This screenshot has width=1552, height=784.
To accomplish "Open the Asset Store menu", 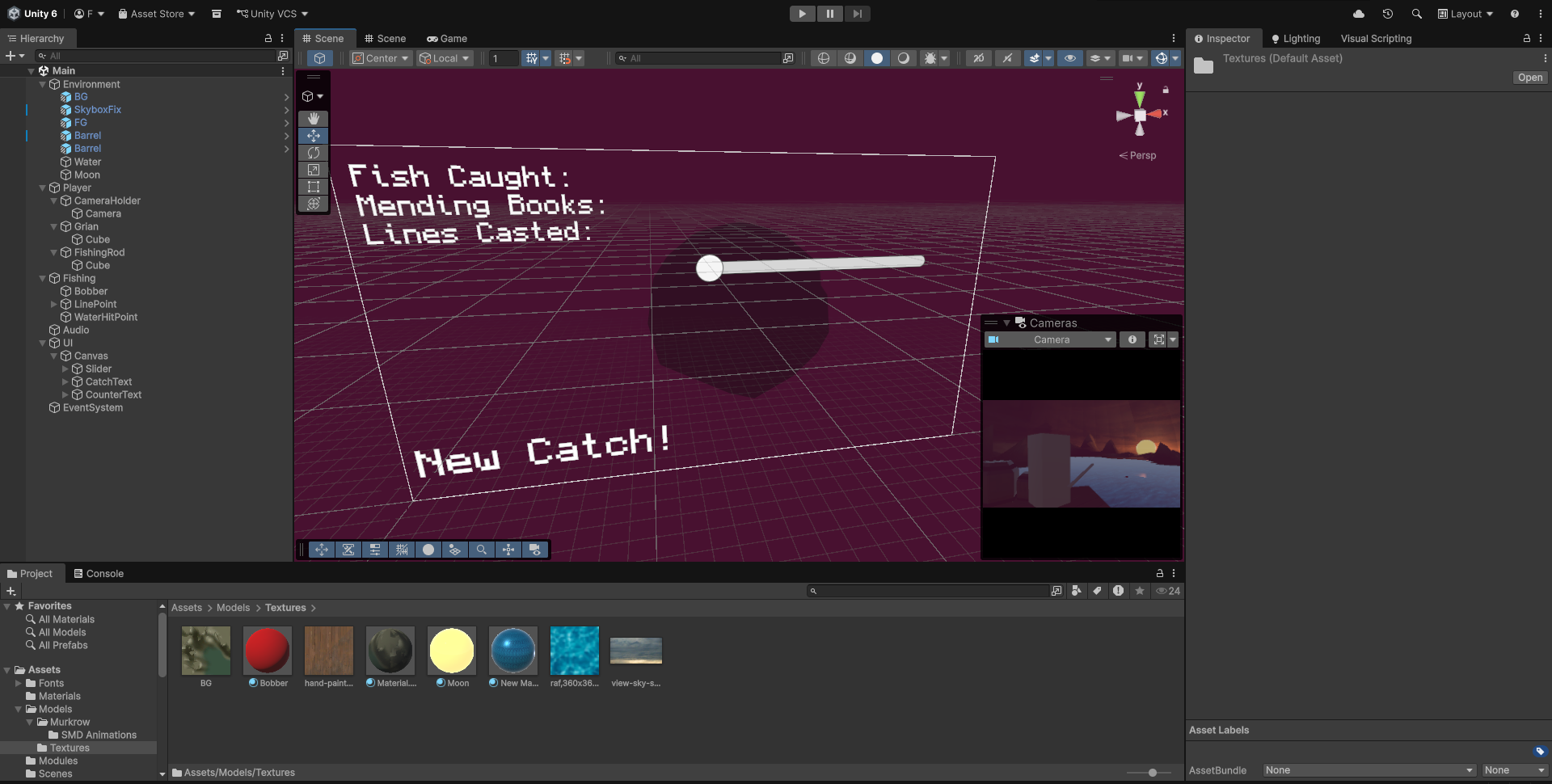I will click(157, 14).
